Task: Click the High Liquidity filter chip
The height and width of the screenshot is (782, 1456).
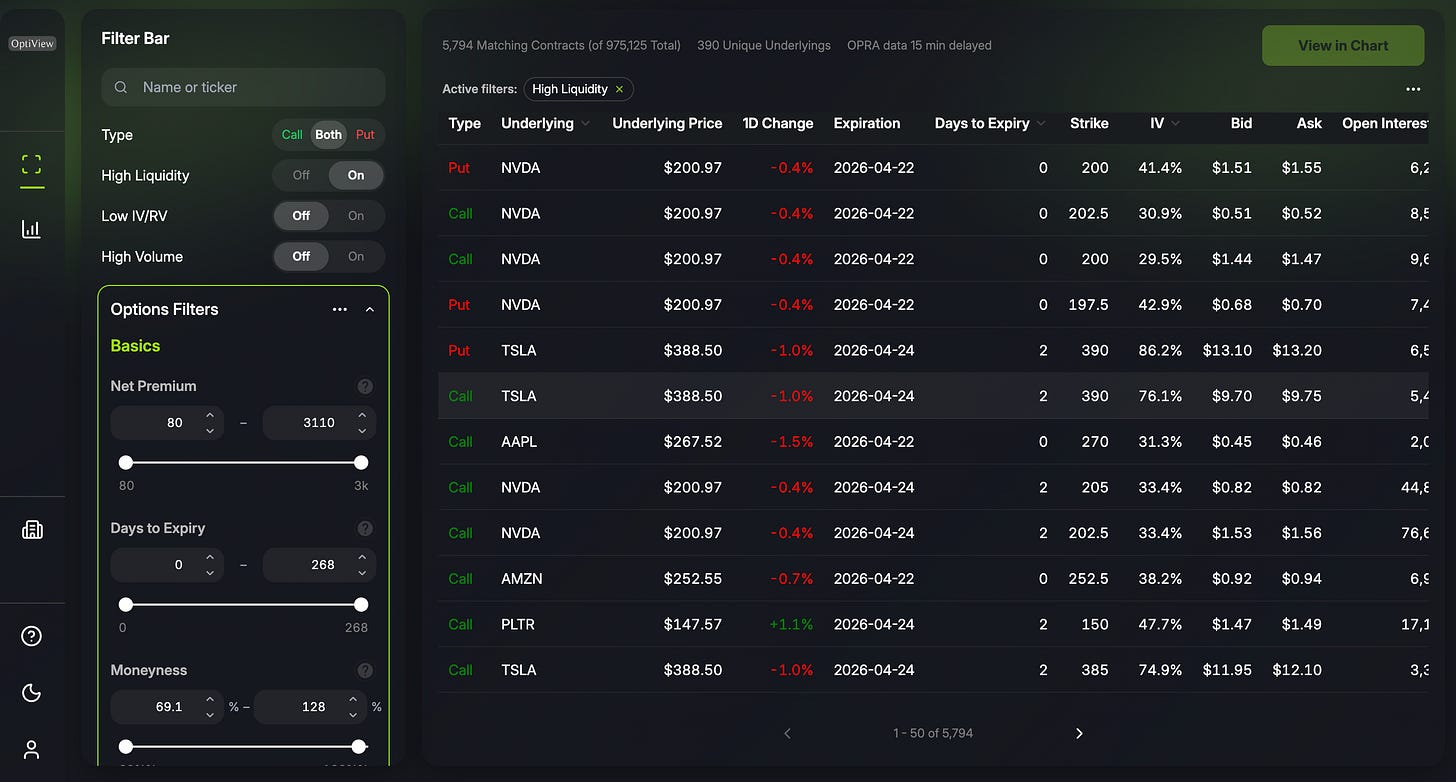Action: click(578, 89)
